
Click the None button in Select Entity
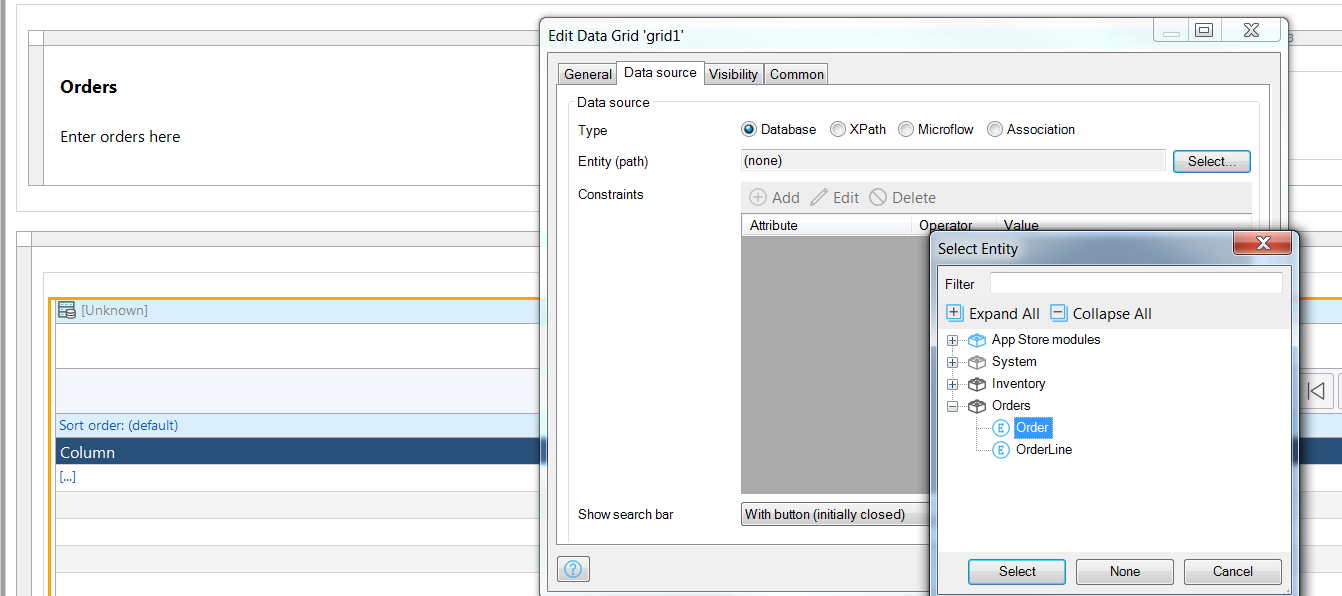click(1124, 571)
